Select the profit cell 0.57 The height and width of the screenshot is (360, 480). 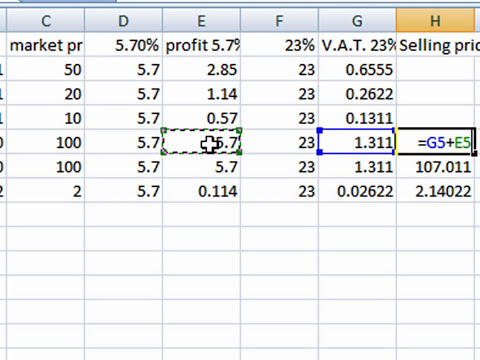pos(201,118)
